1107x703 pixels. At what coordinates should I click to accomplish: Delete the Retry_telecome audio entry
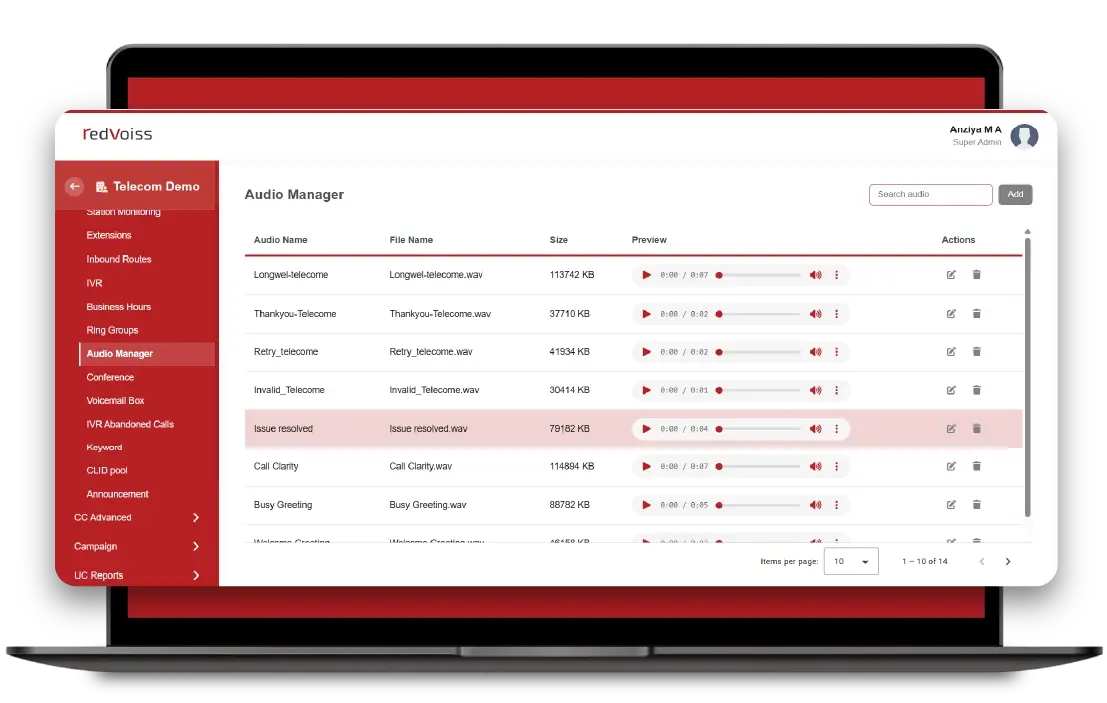[976, 352]
